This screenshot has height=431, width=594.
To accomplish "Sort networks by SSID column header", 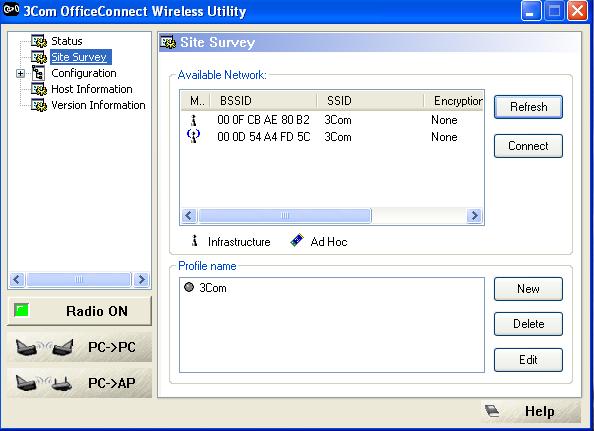I will click(370, 101).
